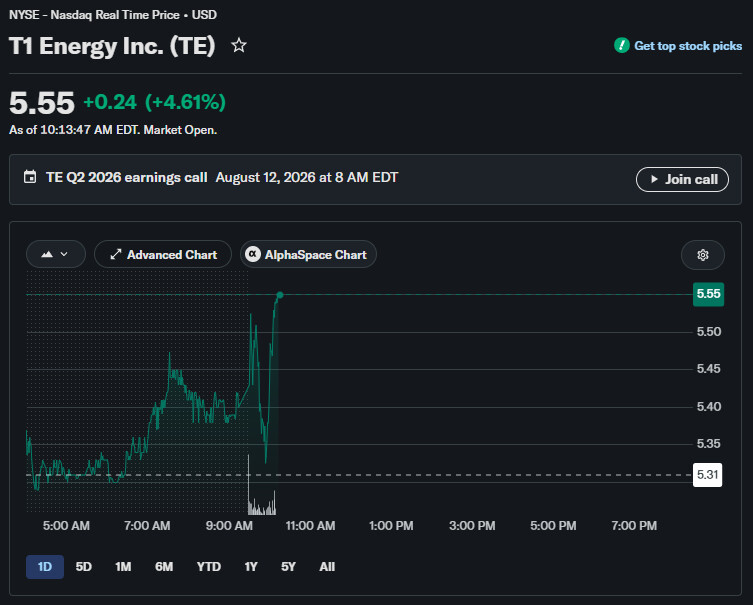This screenshot has height=605, width=753.
Task: Click the alpha logo icon
Action: 253,254
